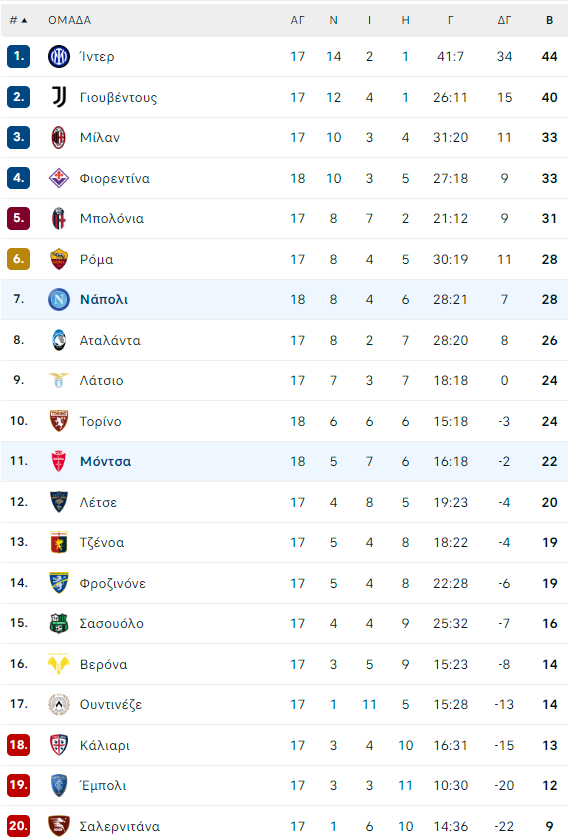Open the Σαλερνιτάνα team link
The width and height of the screenshot is (568, 840).
pyautogui.click(x=119, y=827)
